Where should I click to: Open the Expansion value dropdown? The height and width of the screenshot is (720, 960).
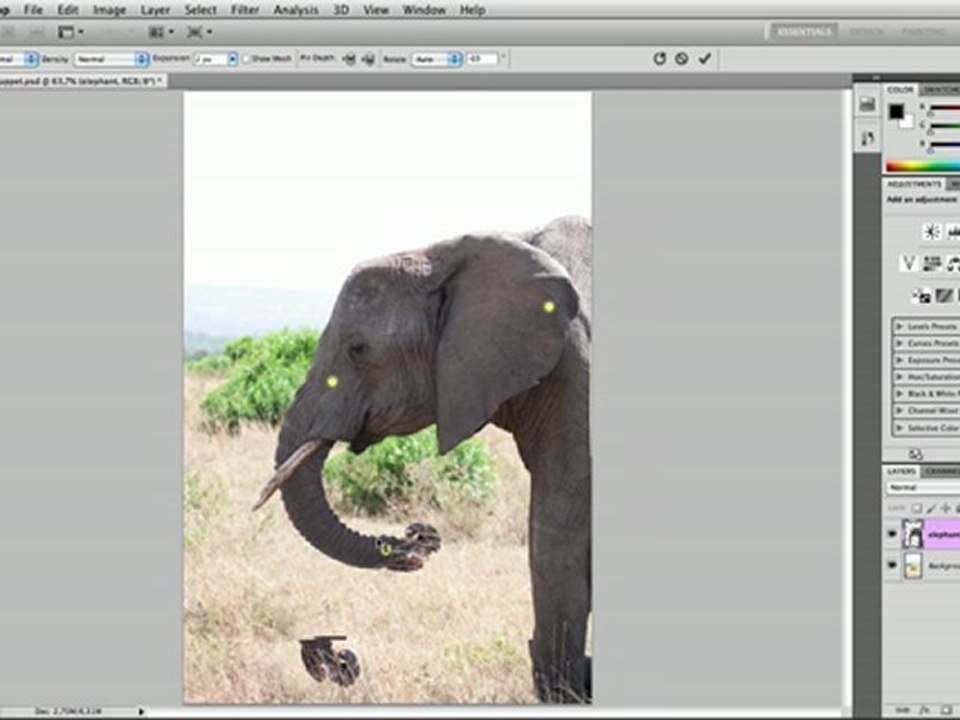233,59
